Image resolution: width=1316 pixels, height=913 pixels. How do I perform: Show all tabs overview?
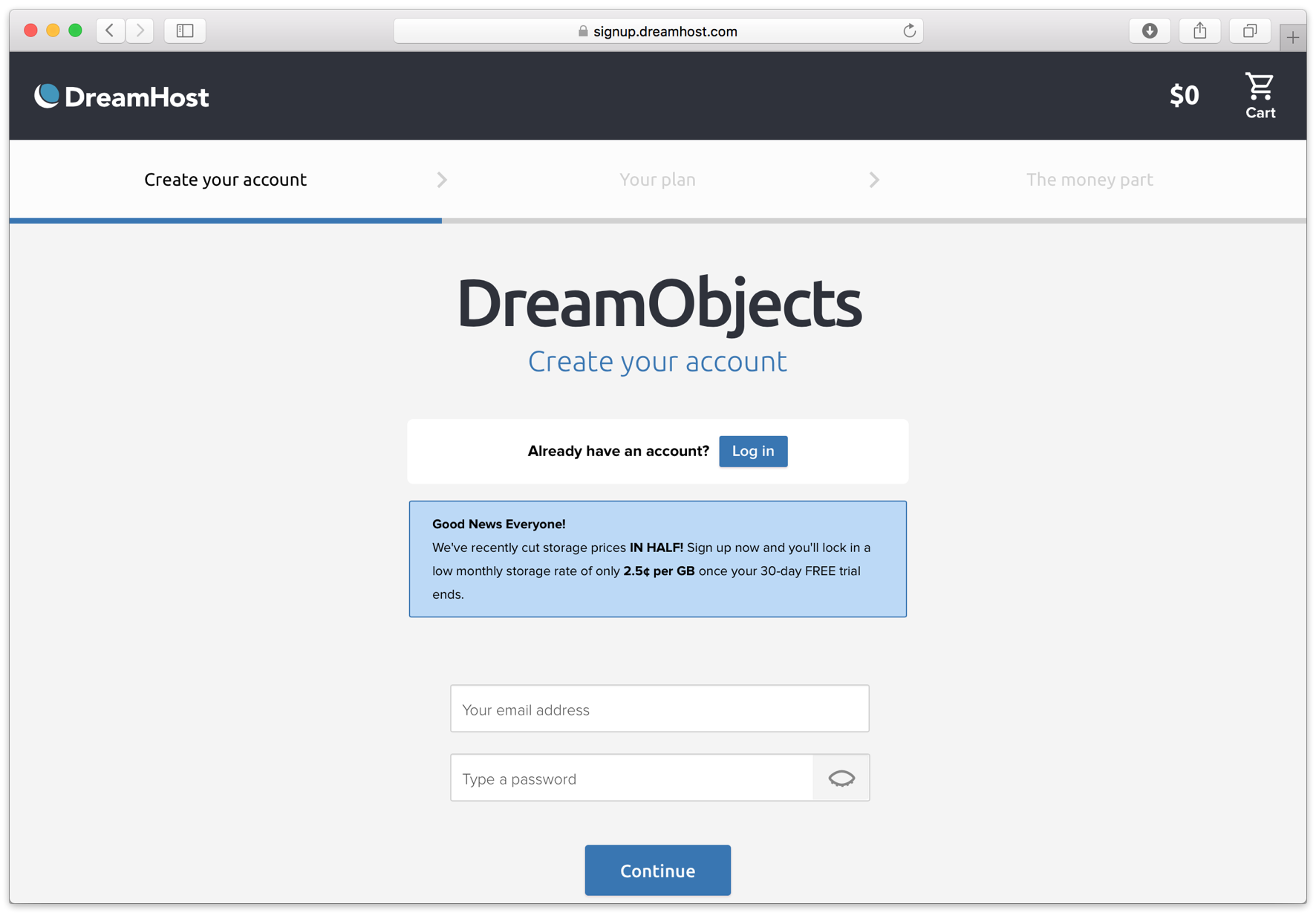click(1250, 30)
